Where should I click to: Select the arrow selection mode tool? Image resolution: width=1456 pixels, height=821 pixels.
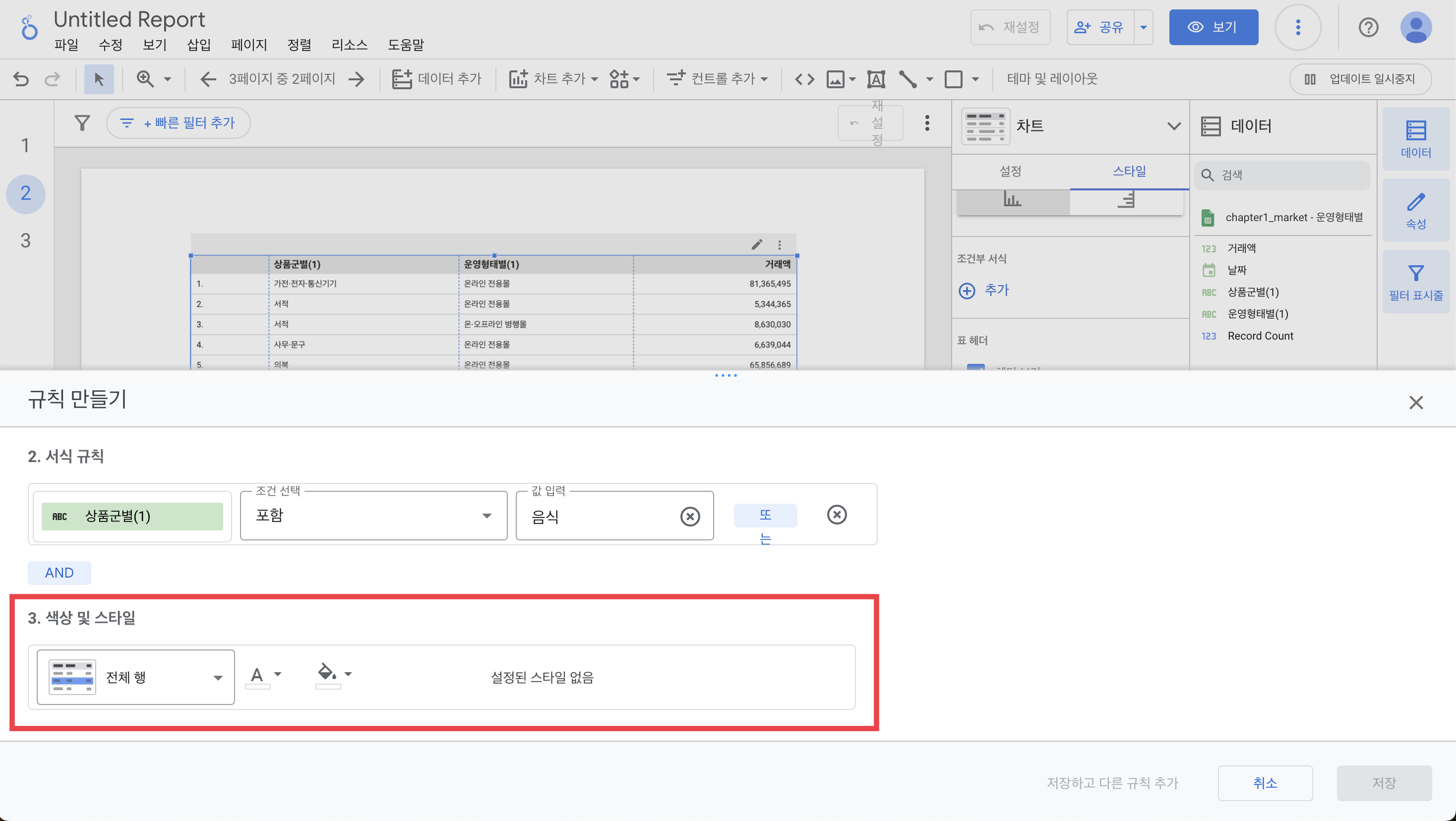coord(99,78)
